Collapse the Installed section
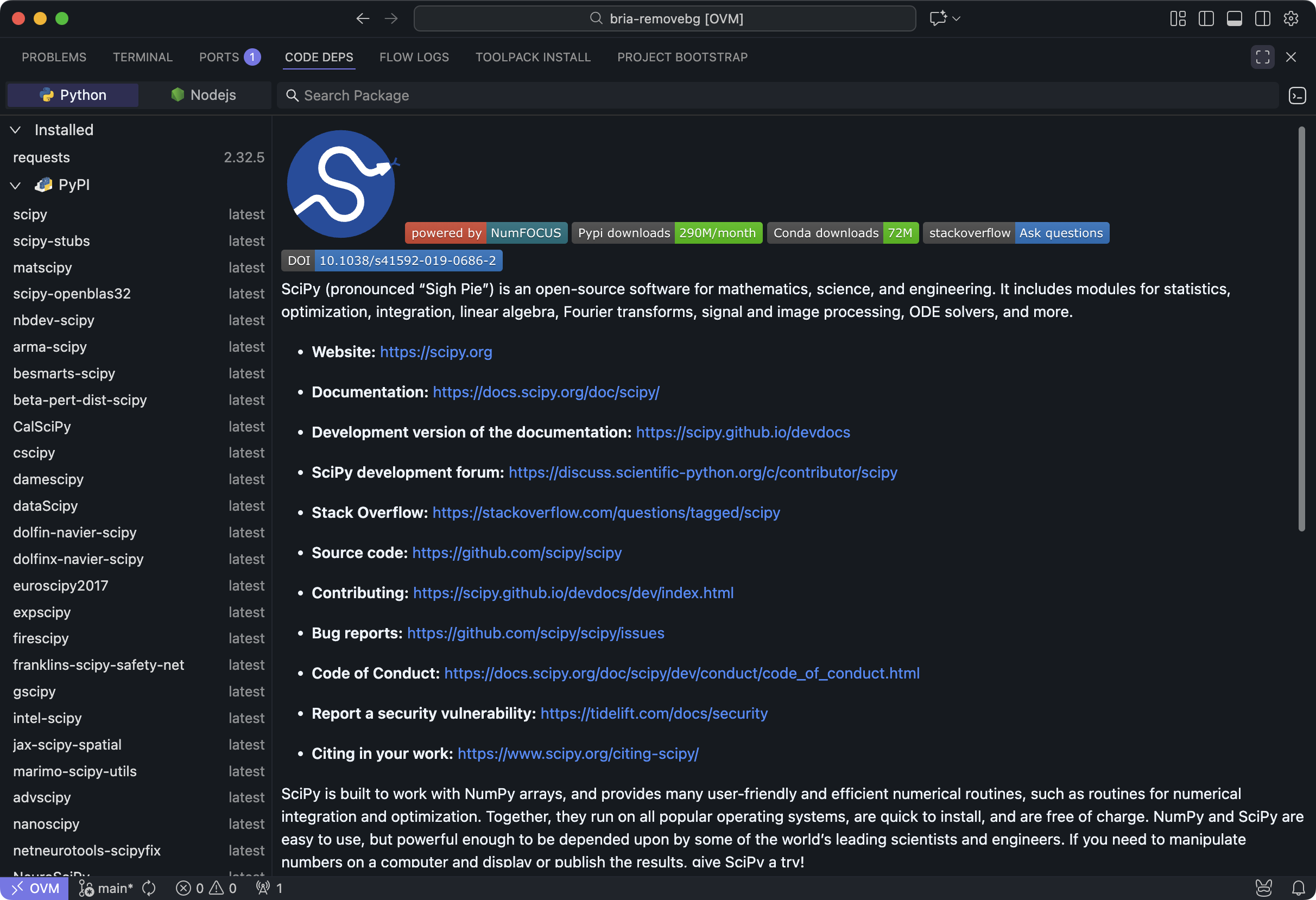Screen dimensions: 1316x900 click(x=15, y=130)
